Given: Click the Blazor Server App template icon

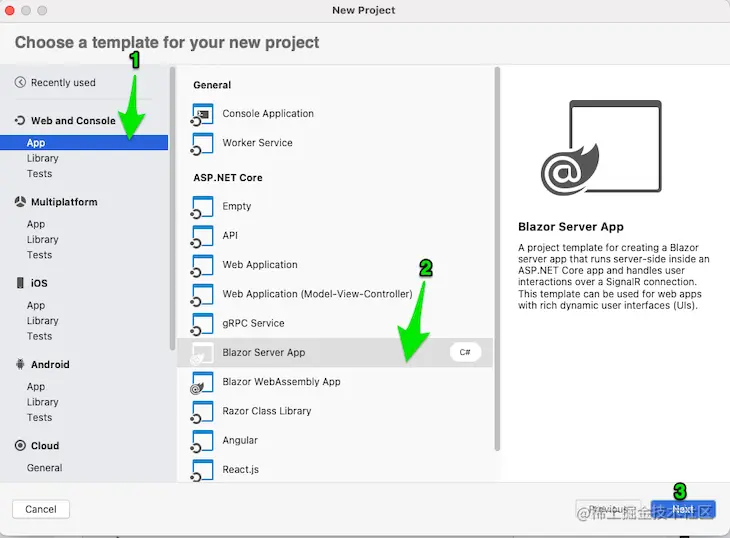Looking at the screenshot, I should 203,354.
